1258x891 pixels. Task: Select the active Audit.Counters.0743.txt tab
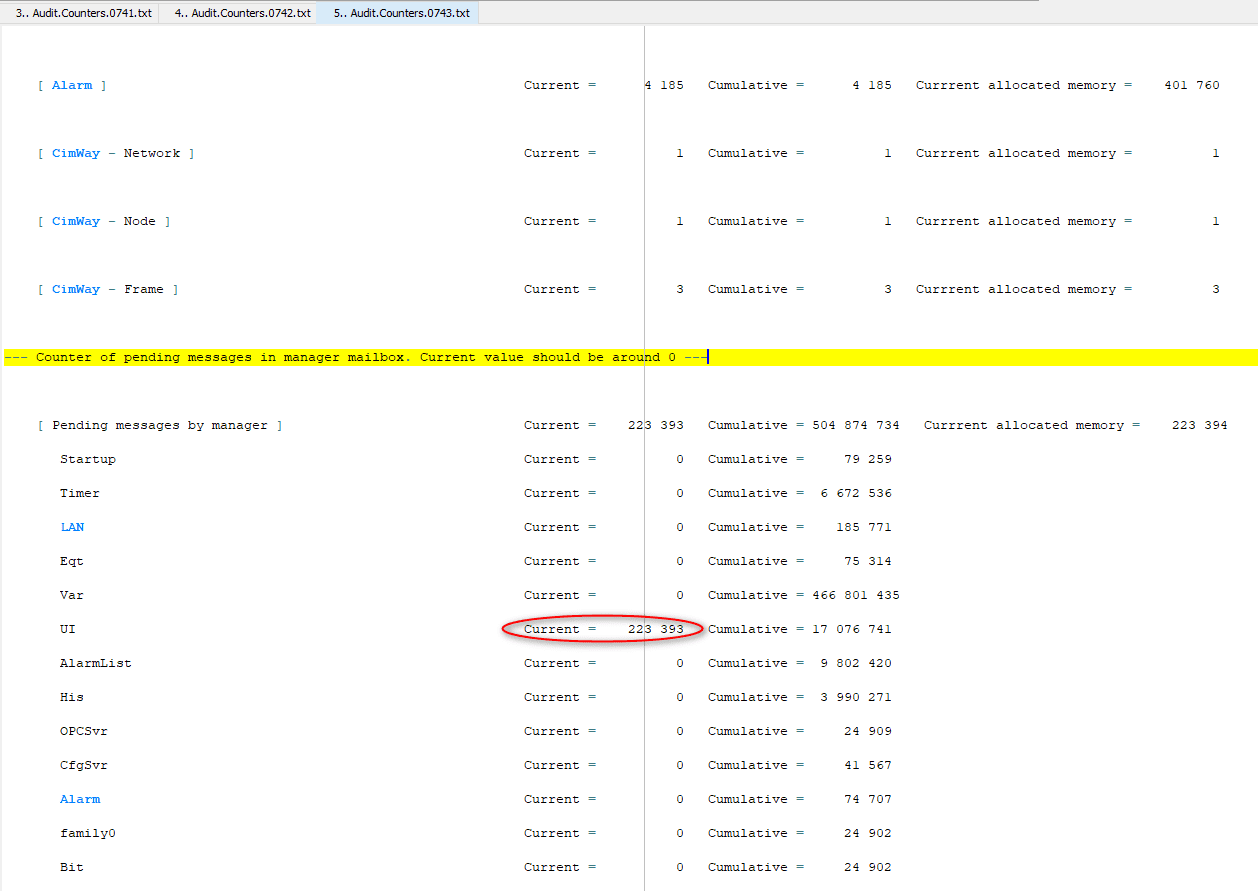(399, 13)
